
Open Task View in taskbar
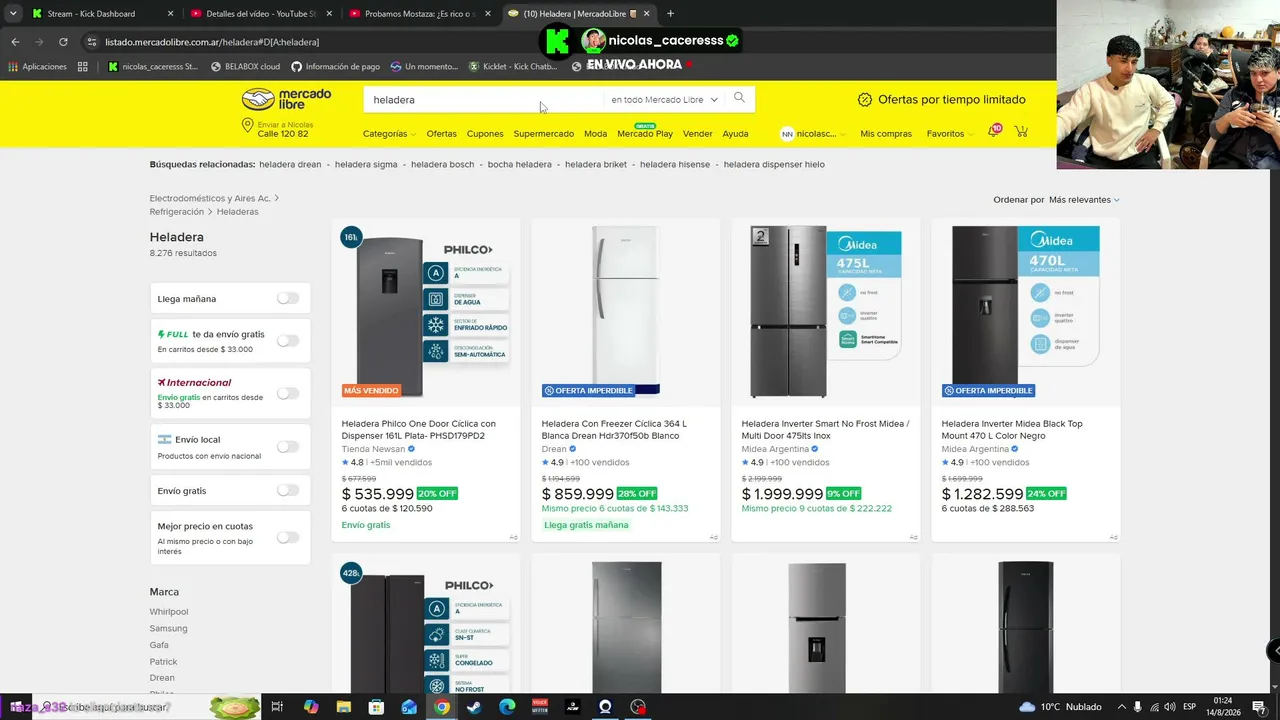click(277, 707)
